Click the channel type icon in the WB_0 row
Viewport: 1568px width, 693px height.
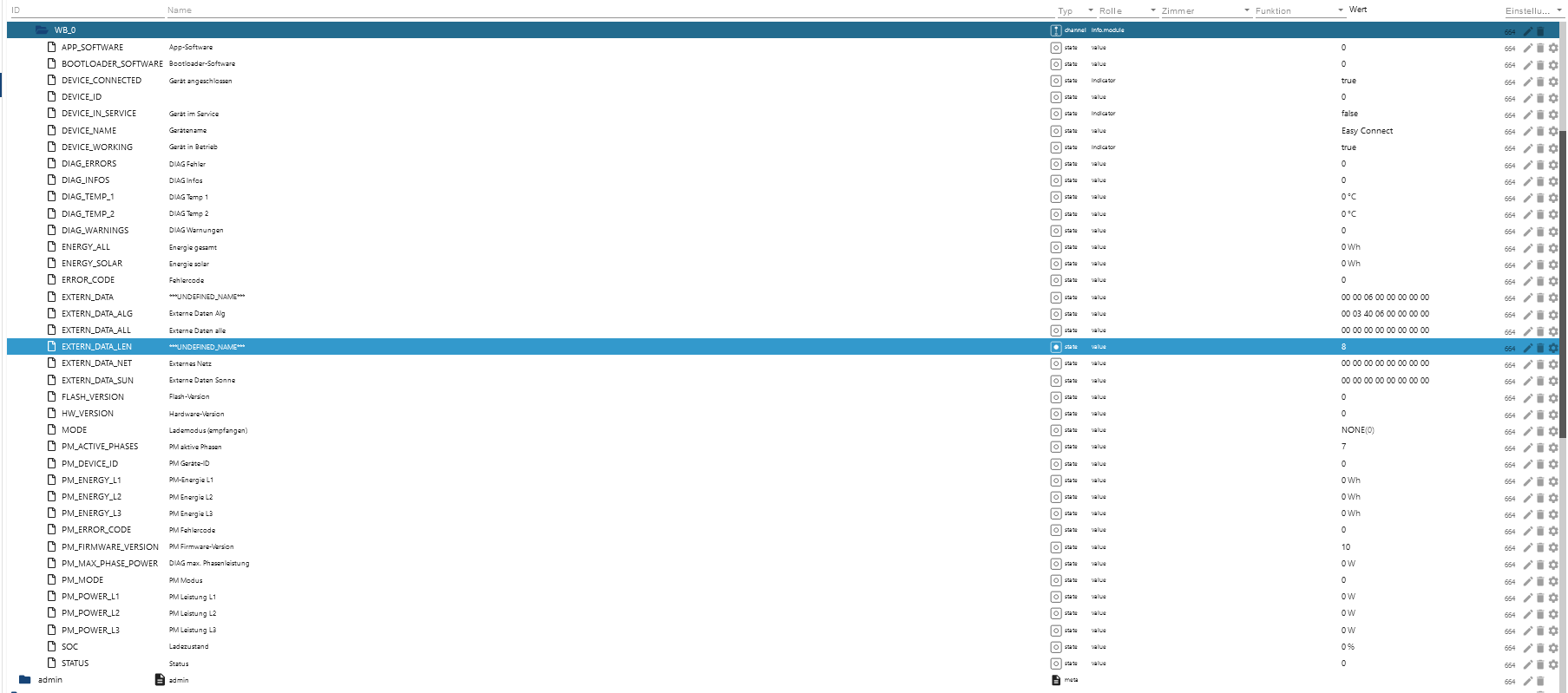point(1056,30)
